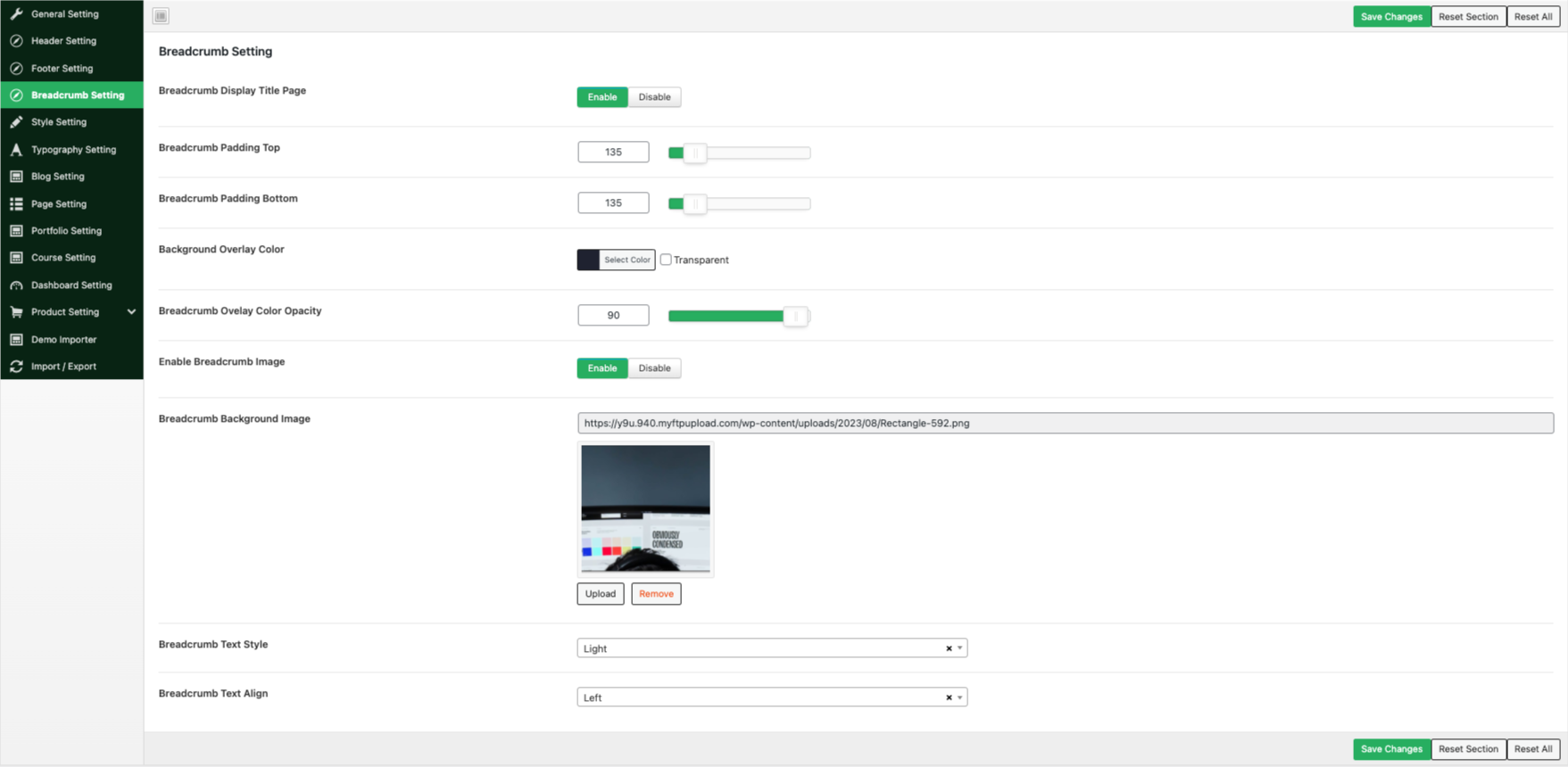Enable the Breadcrumb Image option
Image resolution: width=1568 pixels, height=767 pixels.
[602, 368]
